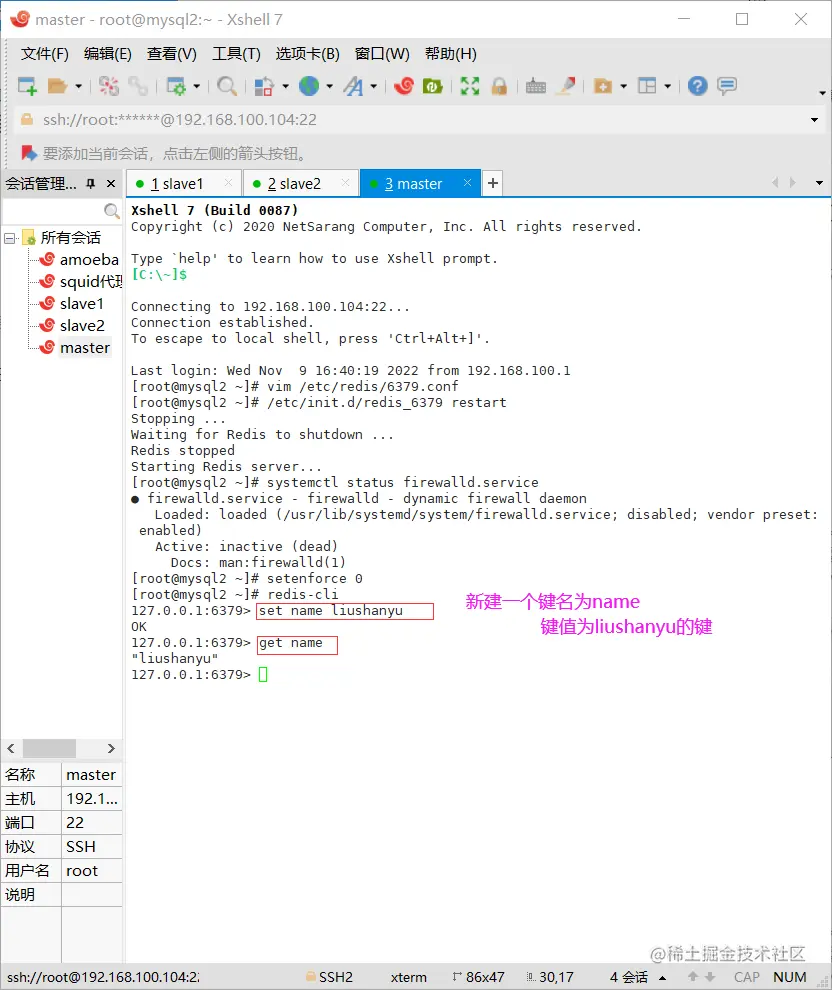Click the keyboard mapping toolbar icon

(536, 86)
